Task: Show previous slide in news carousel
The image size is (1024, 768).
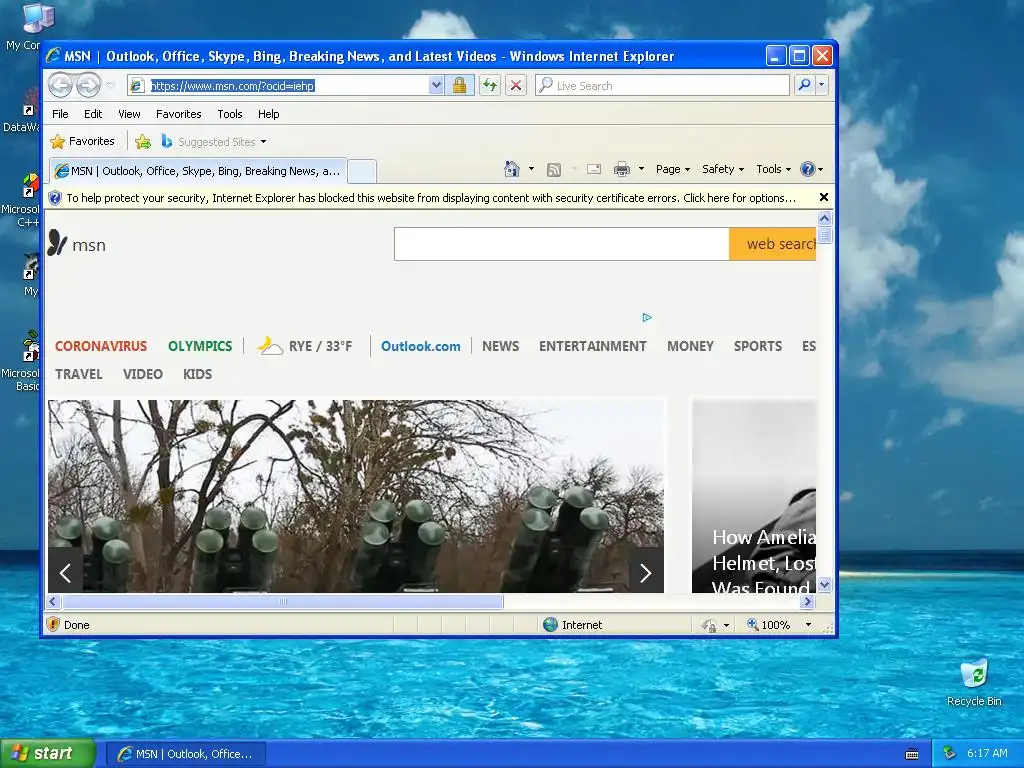Action: (65, 573)
